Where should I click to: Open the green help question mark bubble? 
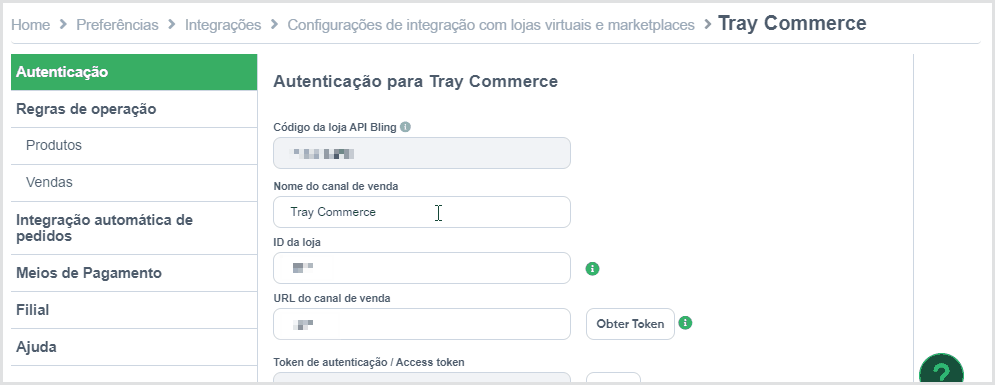pyautogui.click(x=942, y=372)
